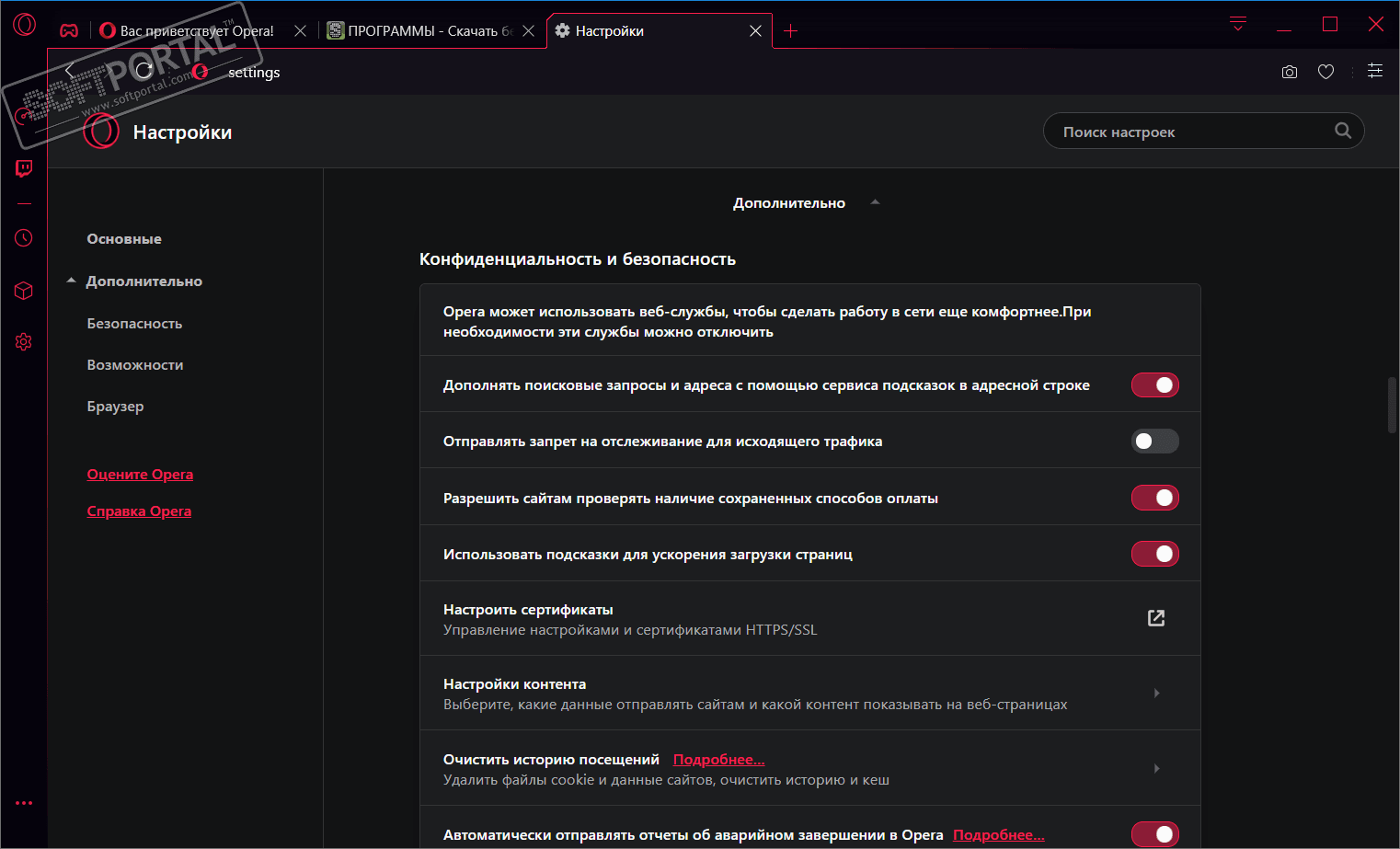This screenshot has height=849, width=1400.
Task: Click "Управление настройками и сертификатами HTTPS/SSL" text
Action: [630, 630]
